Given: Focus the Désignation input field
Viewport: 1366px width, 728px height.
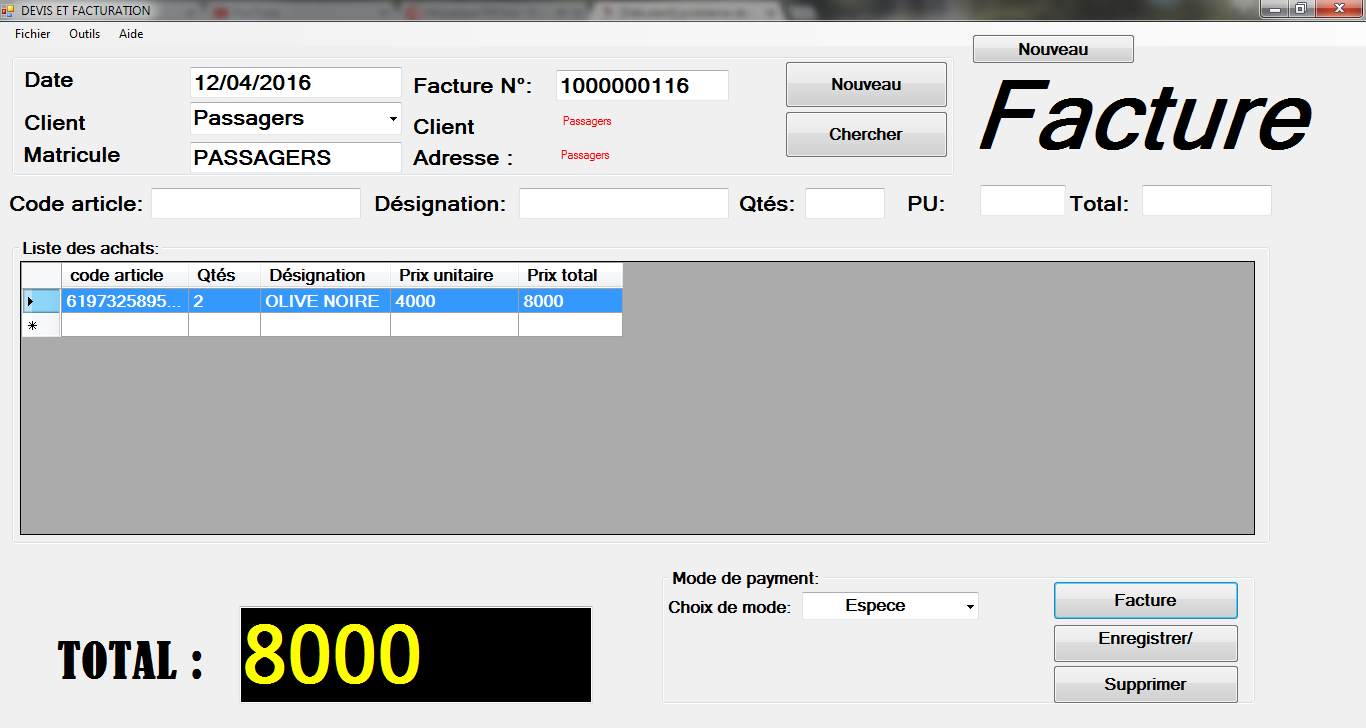Looking at the screenshot, I should pyautogui.click(x=624, y=203).
